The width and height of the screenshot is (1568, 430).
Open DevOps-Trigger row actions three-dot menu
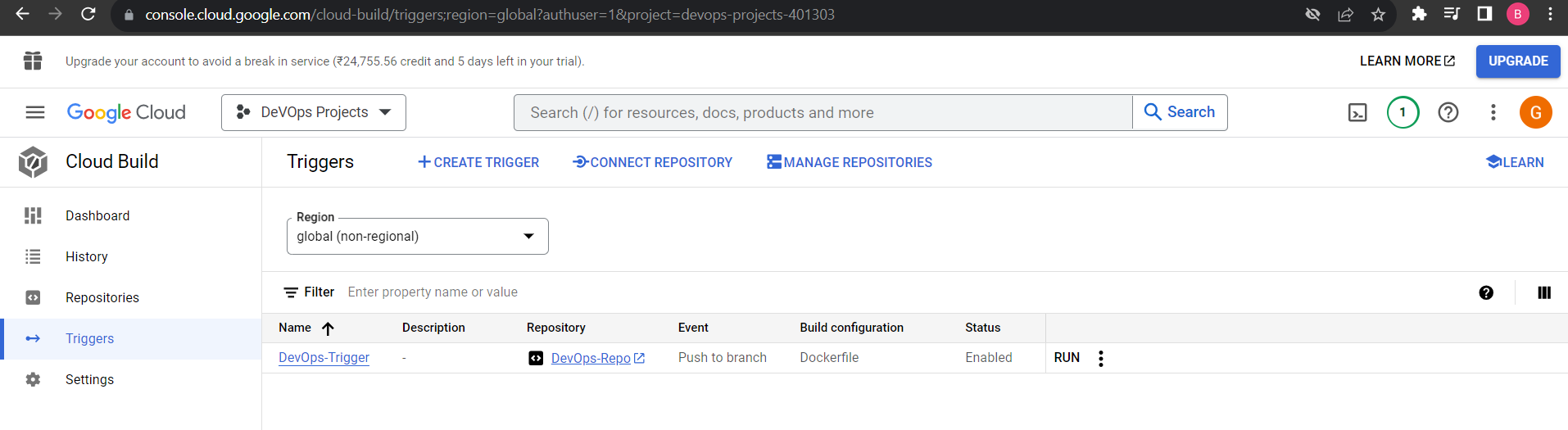pyautogui.click(x=1101, y=358)
